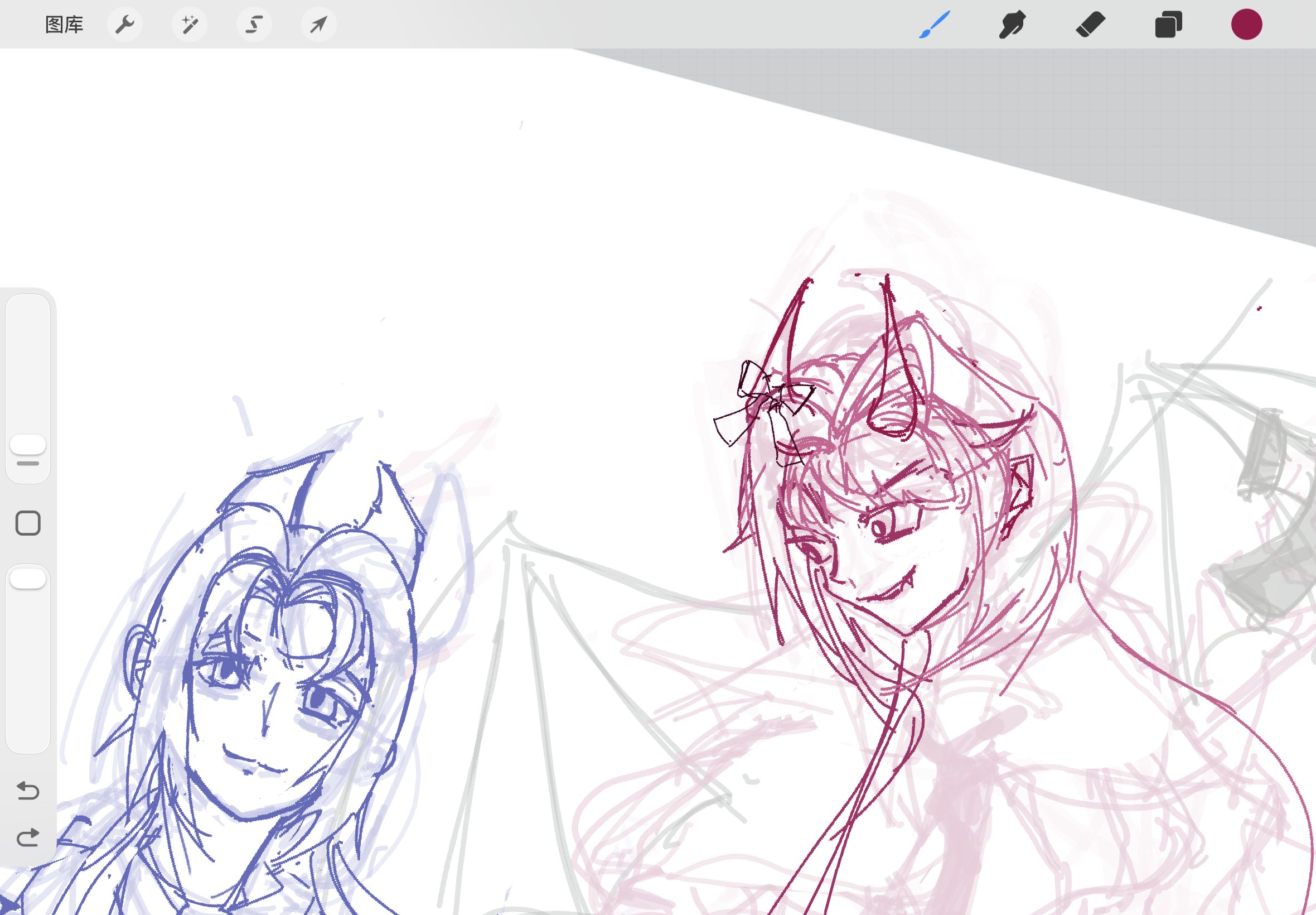Open the Actions wrench menu

tap(125, 25)
